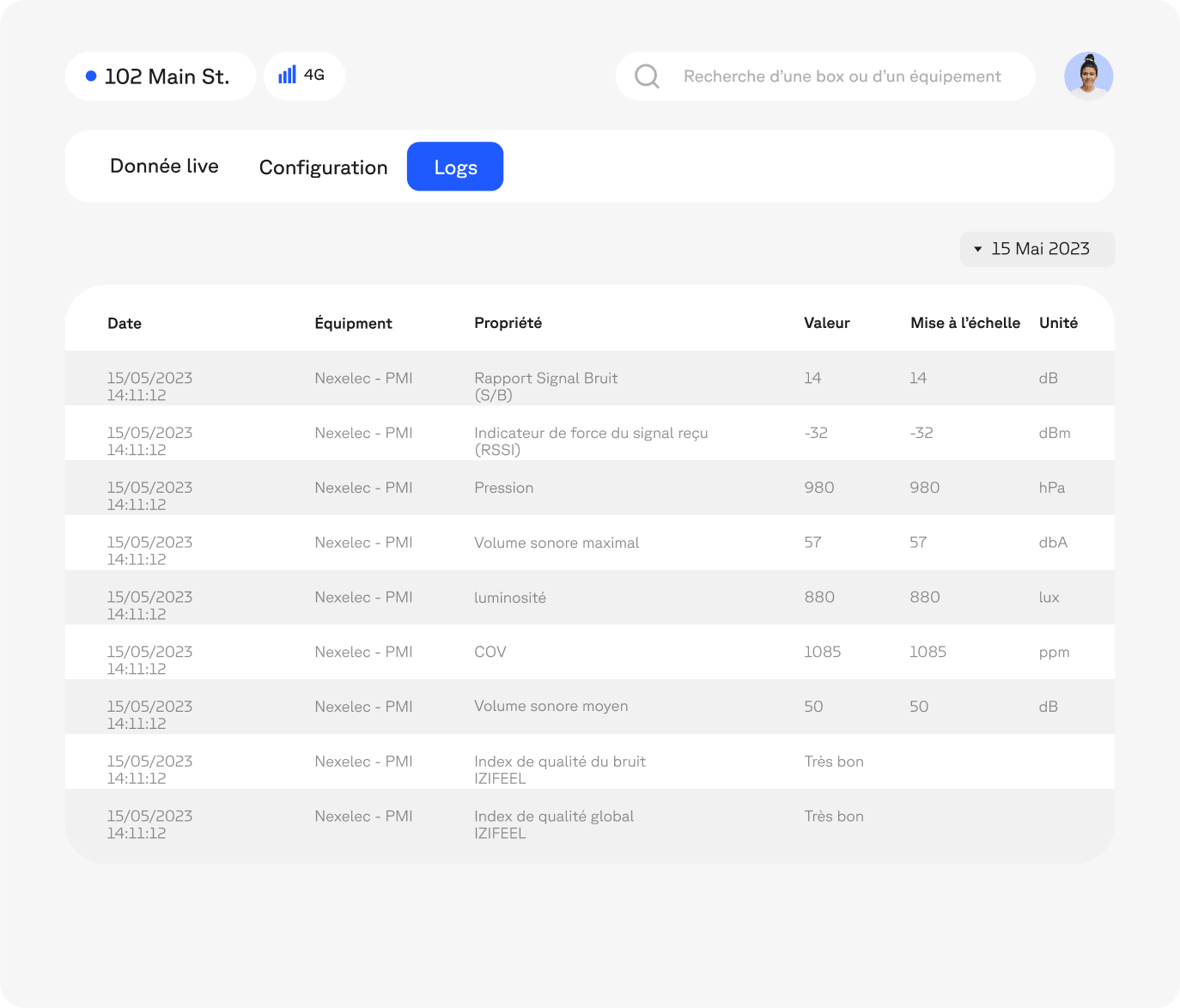Focus the box or equipment search field
Viewport: 1180px width, 1008px height.
pos(842,76)
